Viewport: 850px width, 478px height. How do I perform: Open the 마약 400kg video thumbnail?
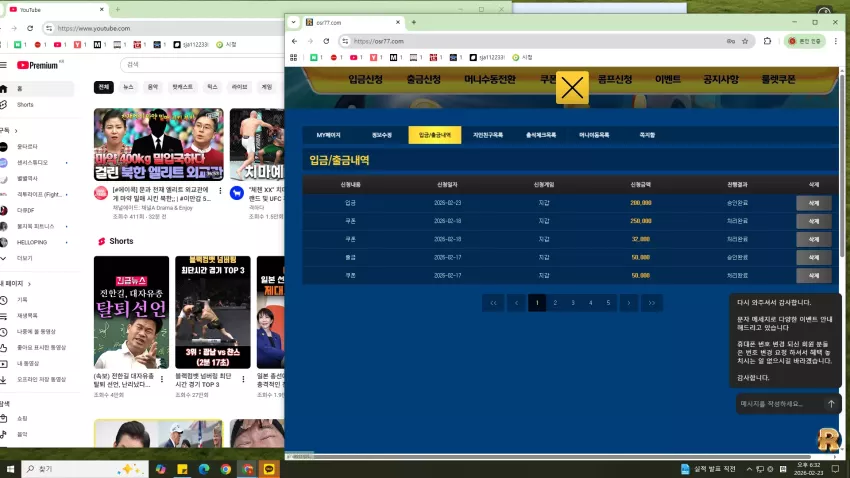pos(158,144)
